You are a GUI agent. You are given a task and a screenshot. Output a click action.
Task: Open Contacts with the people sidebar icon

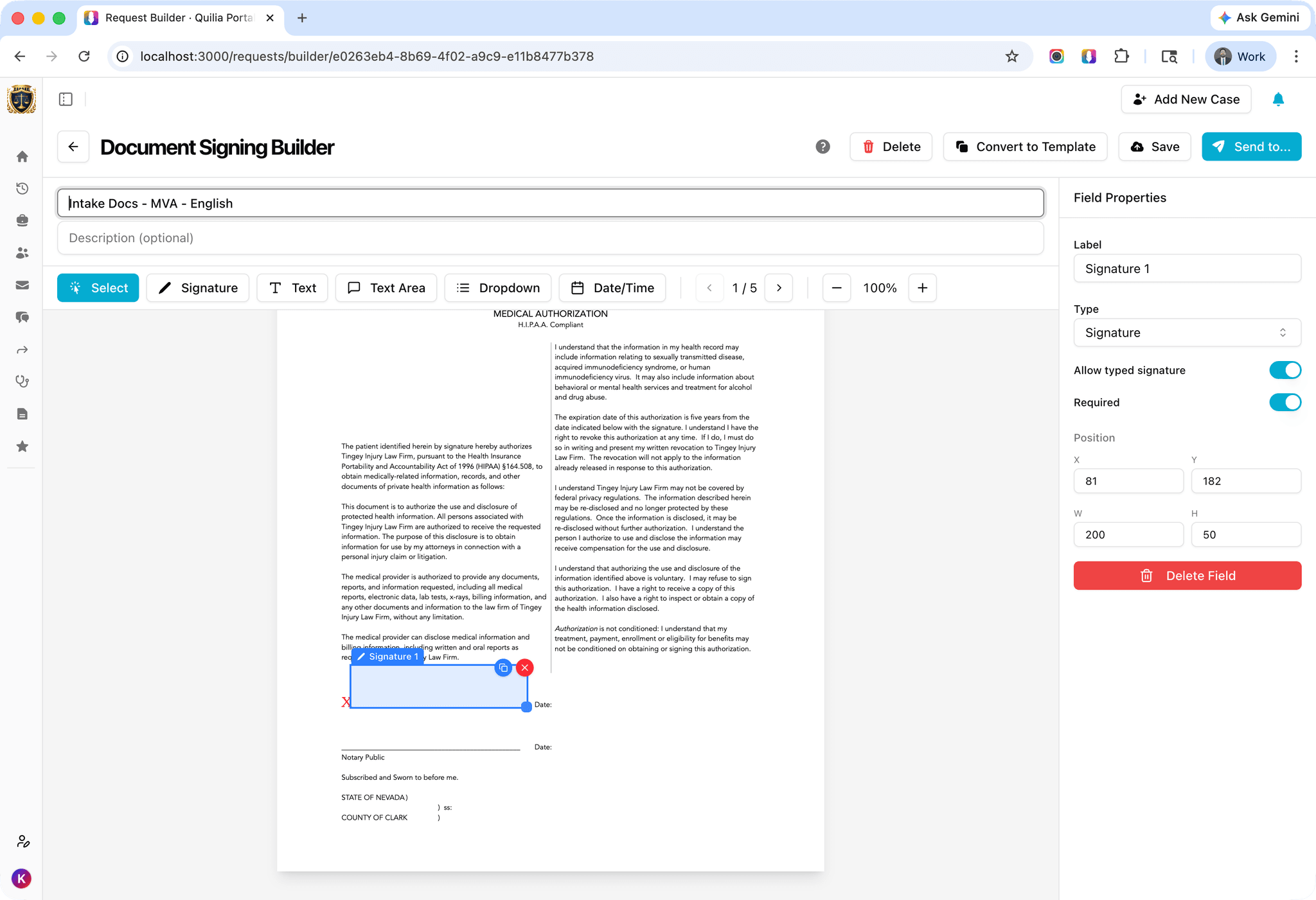22,252
